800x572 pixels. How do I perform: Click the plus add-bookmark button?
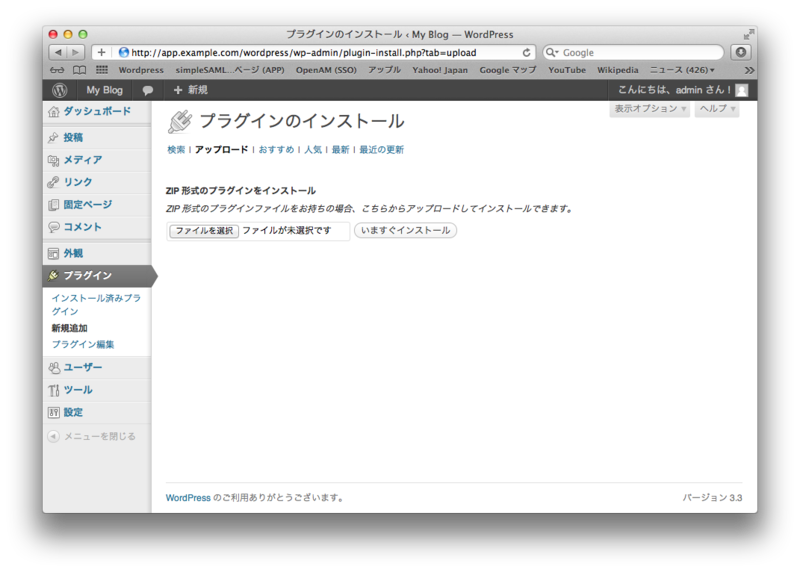point(101,52)
